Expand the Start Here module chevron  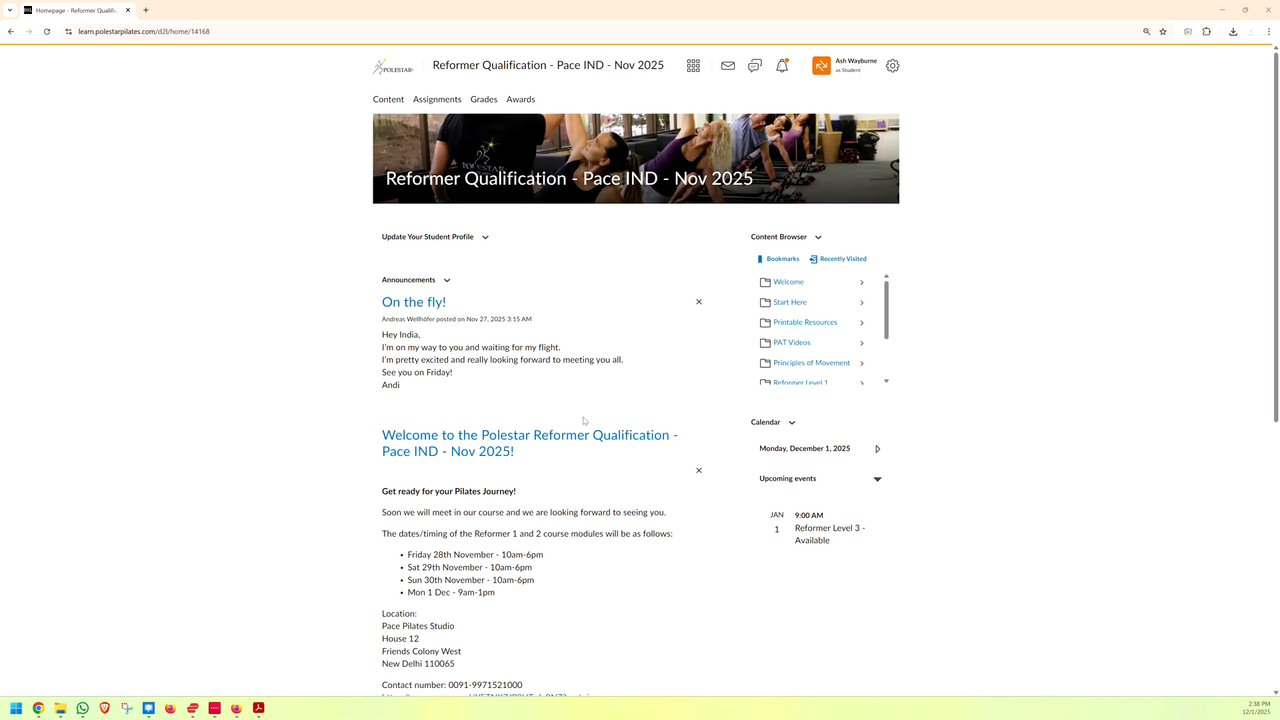coord(862,302)
